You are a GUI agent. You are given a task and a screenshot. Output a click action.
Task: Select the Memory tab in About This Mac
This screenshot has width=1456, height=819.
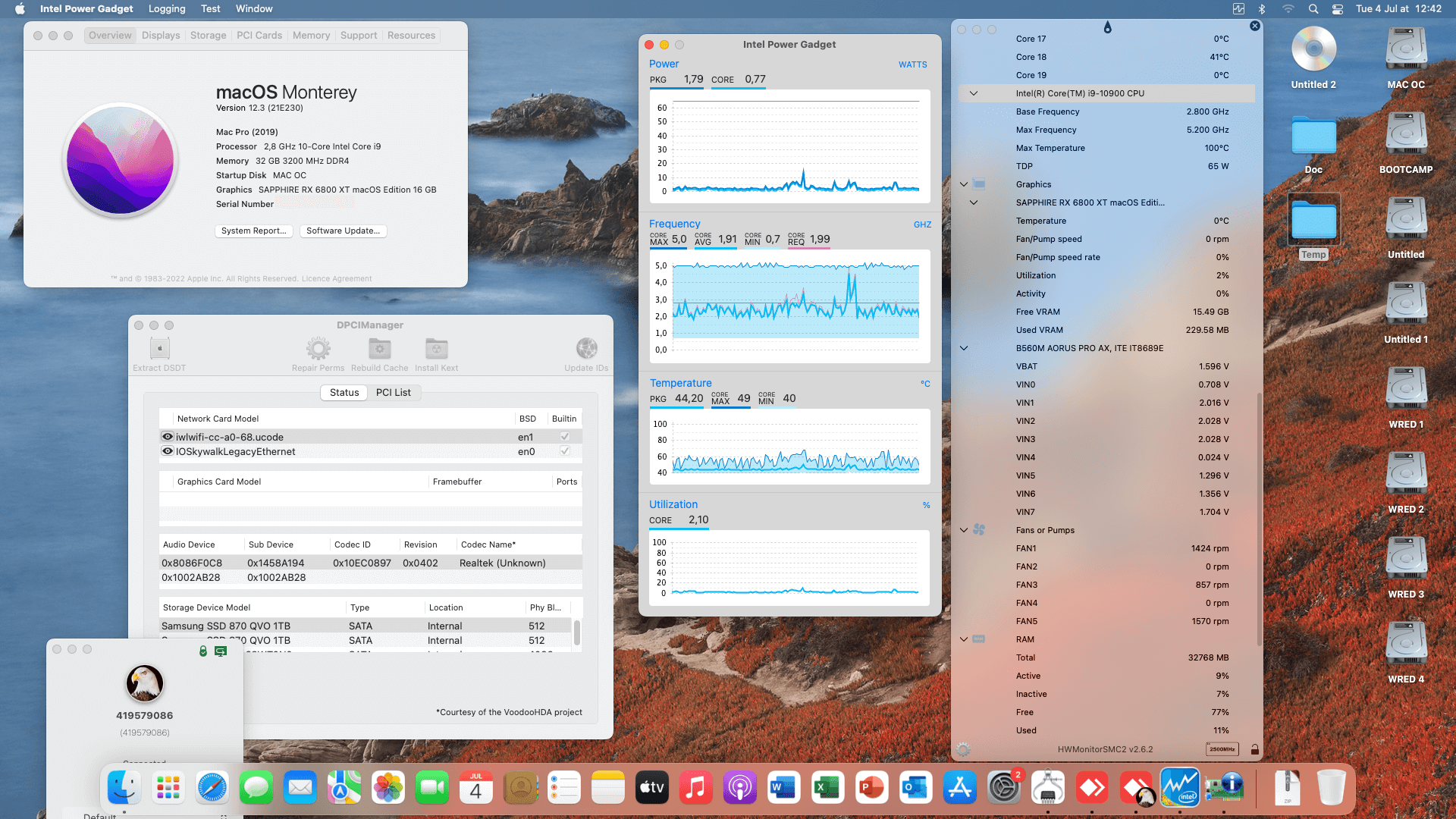click(x=311, y=36)
